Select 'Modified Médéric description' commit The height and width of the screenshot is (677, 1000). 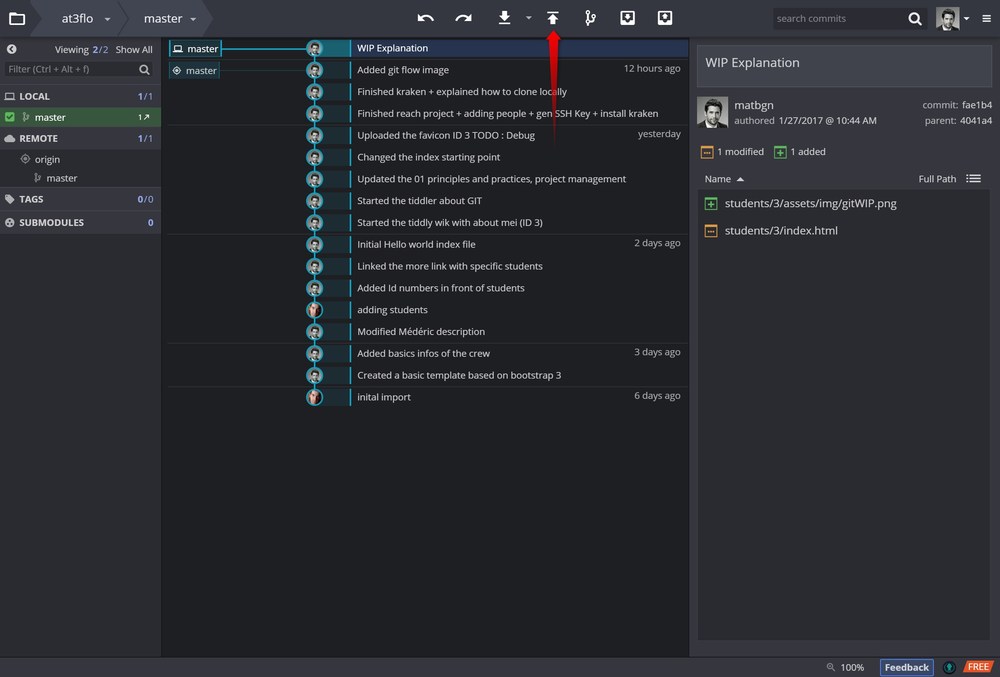click(x=519, y=331)
